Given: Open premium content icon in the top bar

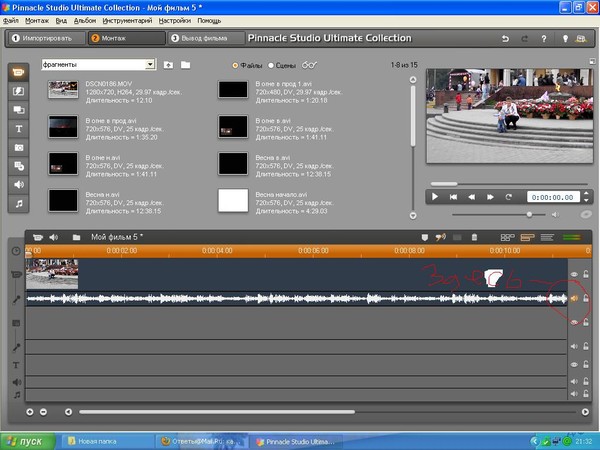Looking at the screenshot, I should click(x=581, y=38).
